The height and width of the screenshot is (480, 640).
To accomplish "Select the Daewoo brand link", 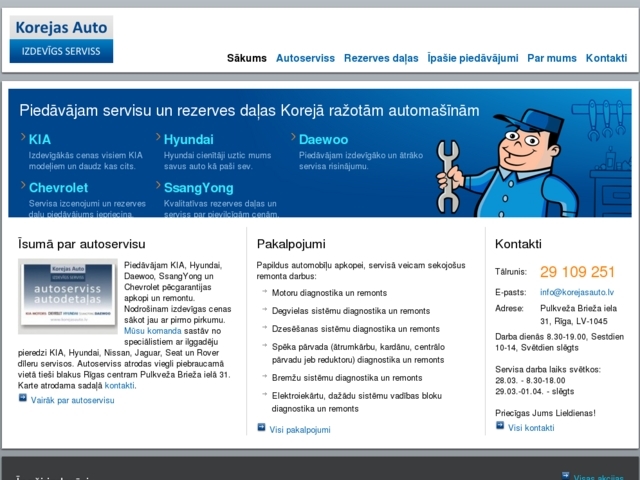I will coord(323,140).
